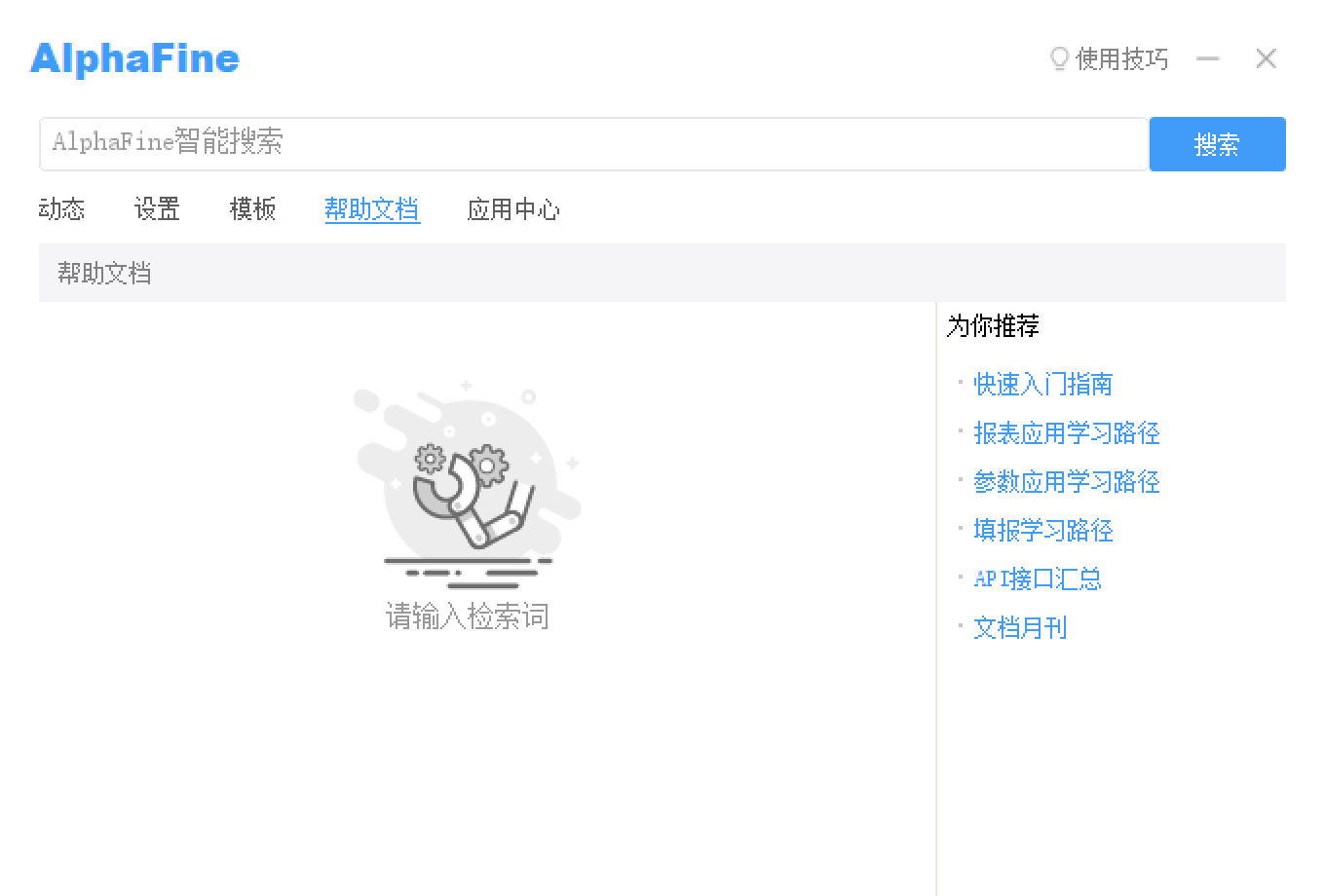Open 报表应用学习路径 link
This screenshot has height=896, width=1325.
tap(1066, 433)
